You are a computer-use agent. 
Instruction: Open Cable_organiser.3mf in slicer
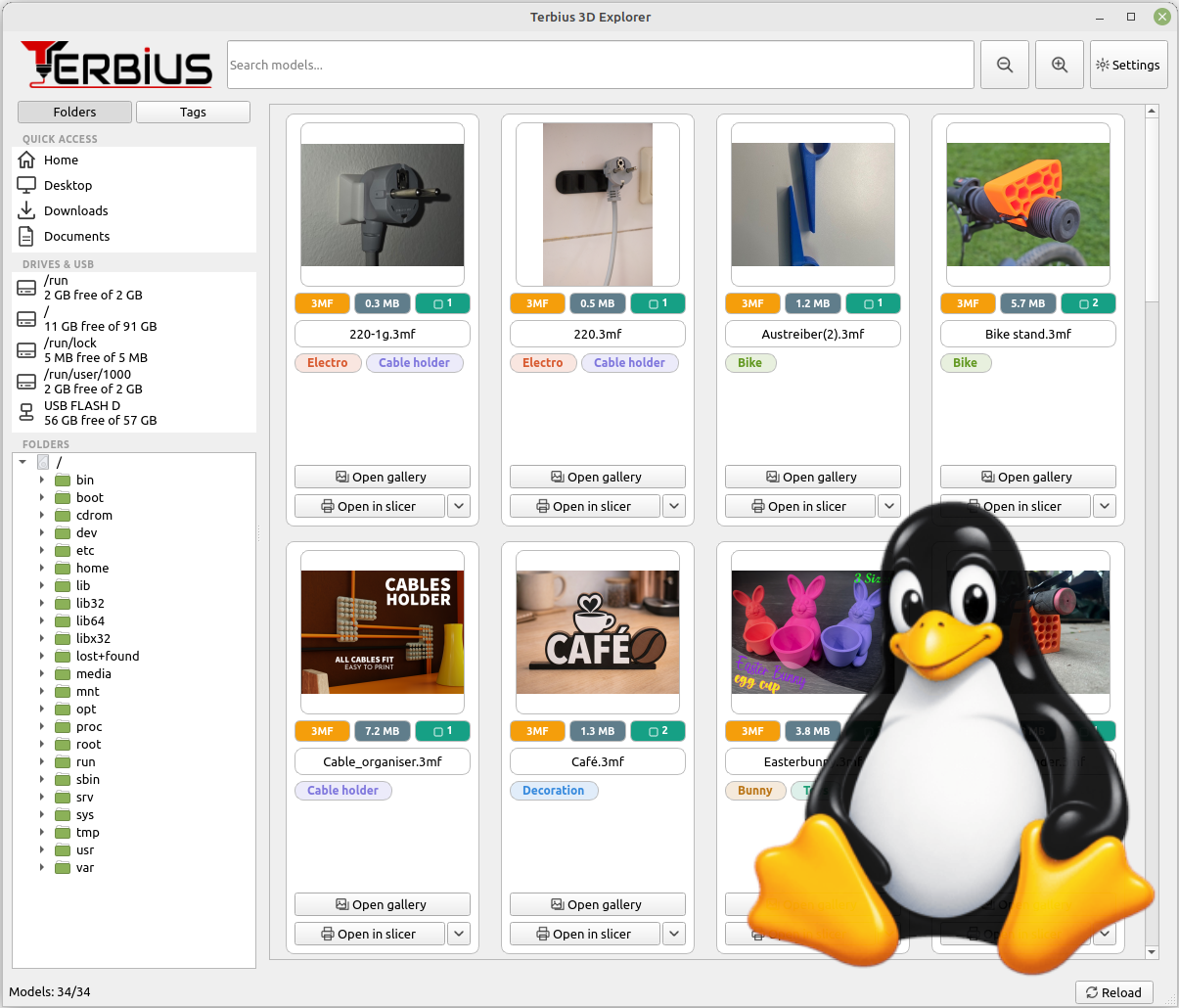370,934
